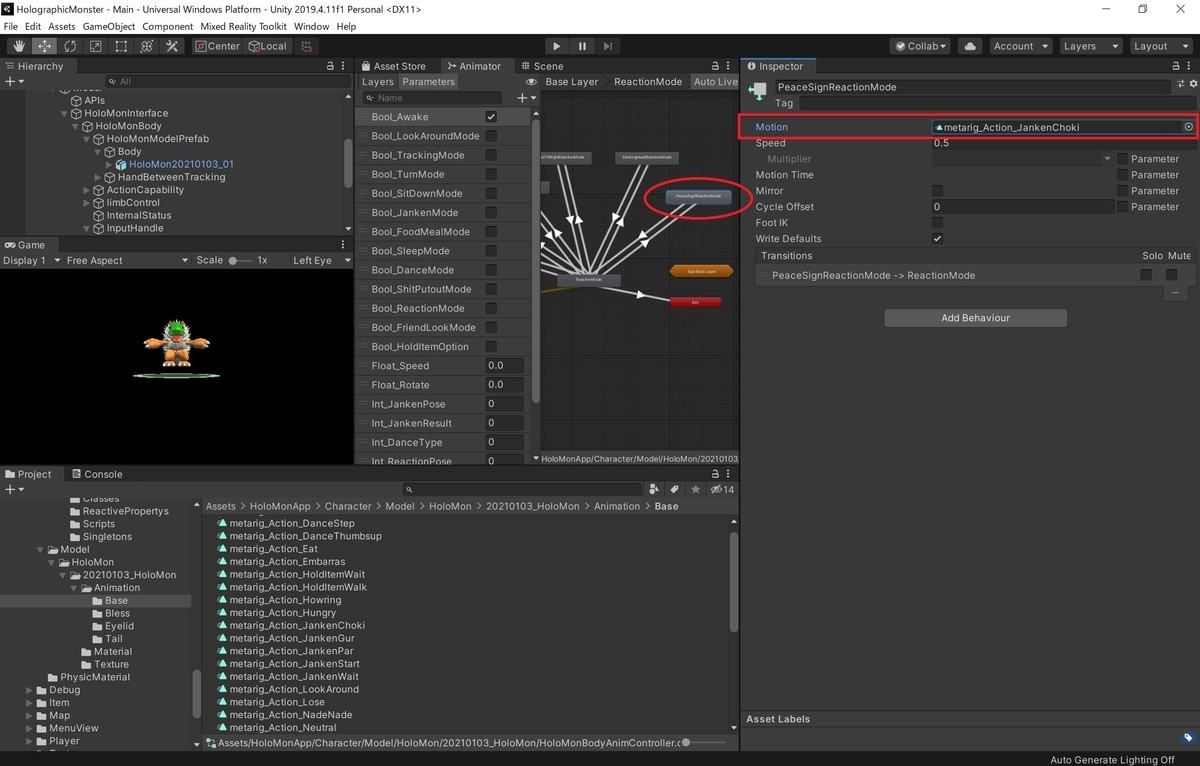
Task: Switch to Animator Layers tab
Action: 378,82
